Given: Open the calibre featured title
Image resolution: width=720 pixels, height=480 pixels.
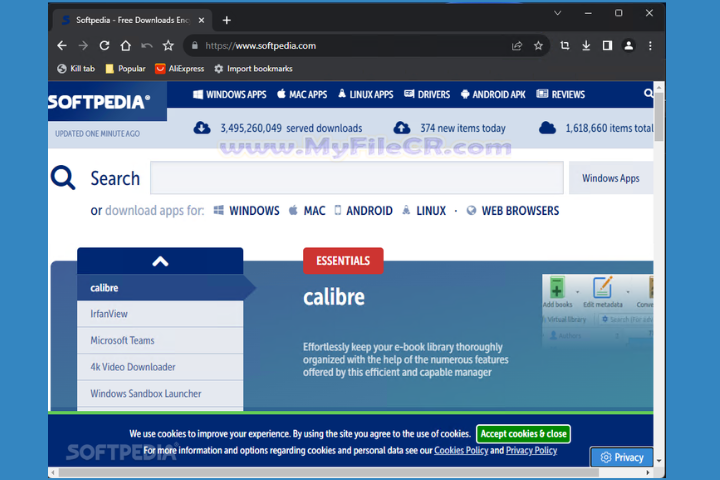Looking at the screenshot, I should point(334,297).
